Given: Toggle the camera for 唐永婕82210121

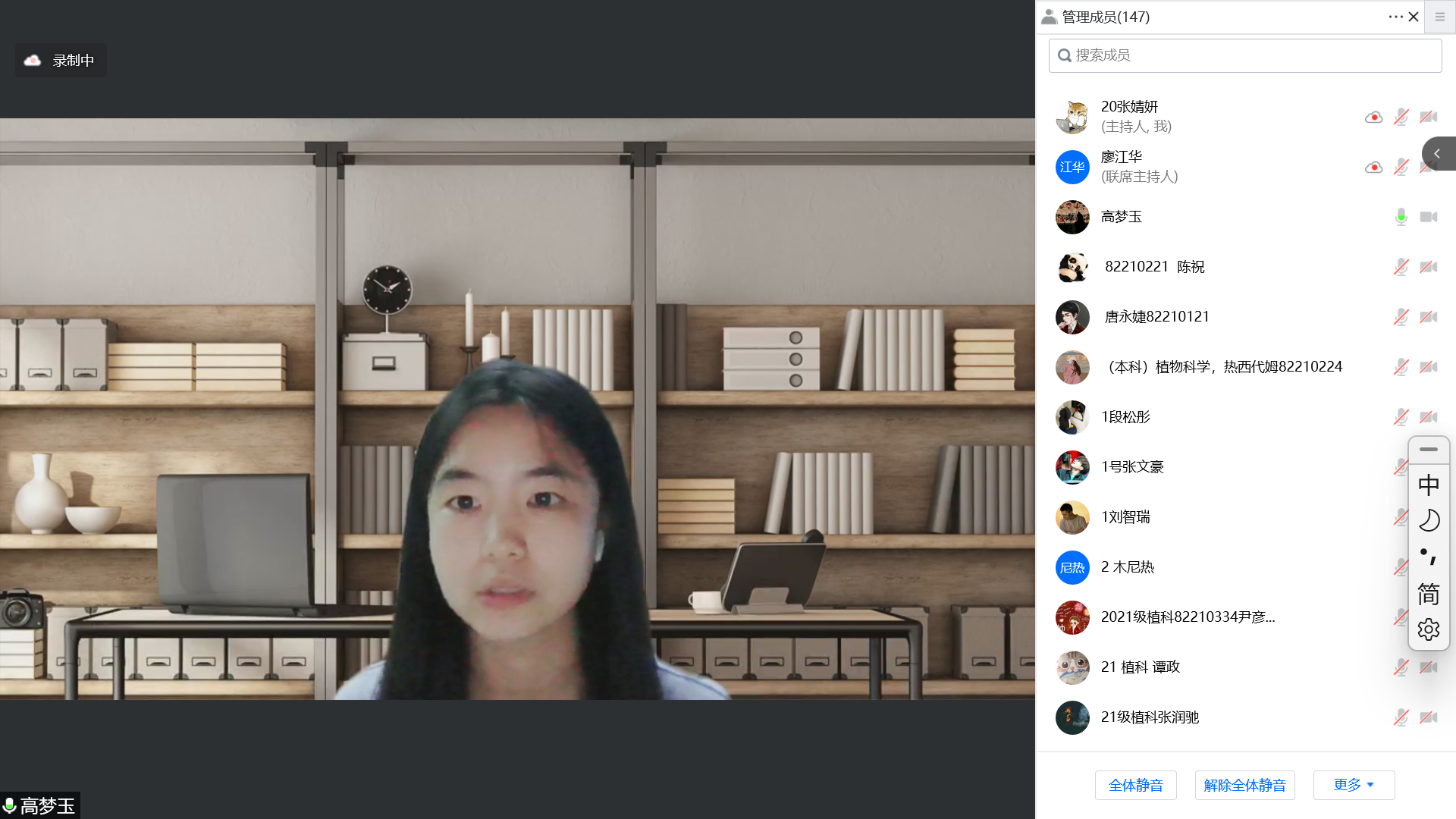Looking at the screenshot, I should (1429, 317).
